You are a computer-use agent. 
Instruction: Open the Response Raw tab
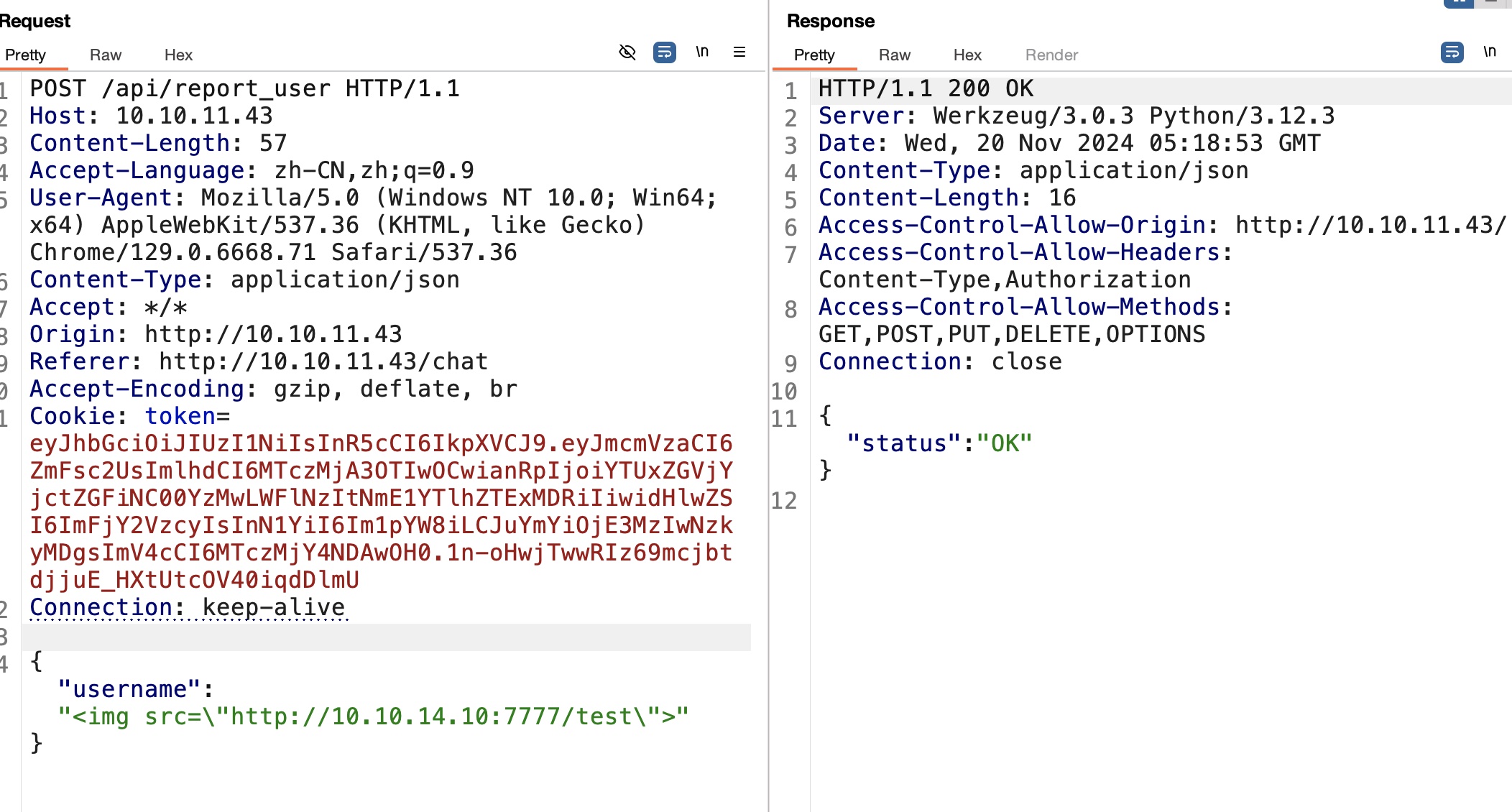(x=894, y=55)
